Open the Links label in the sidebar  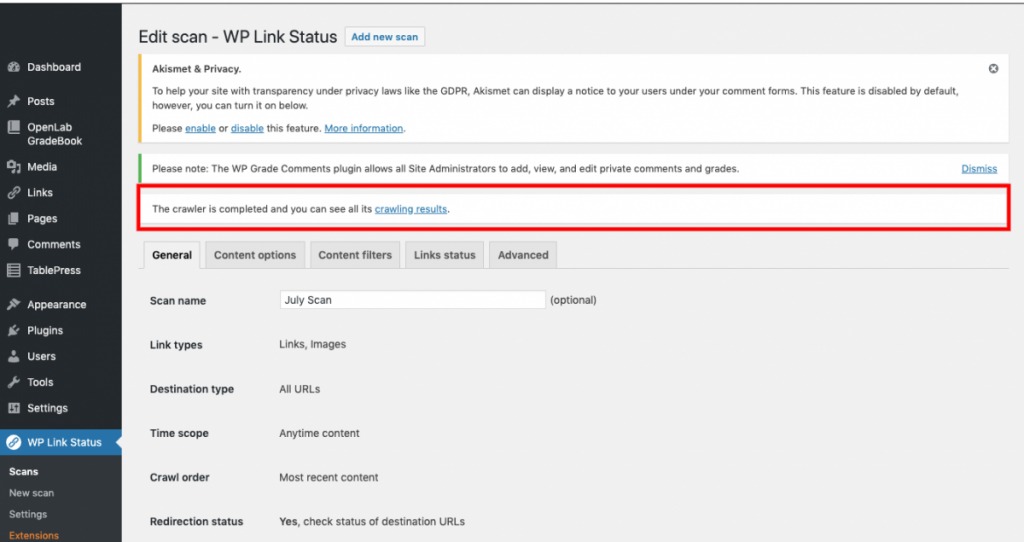tap(39, 193)
